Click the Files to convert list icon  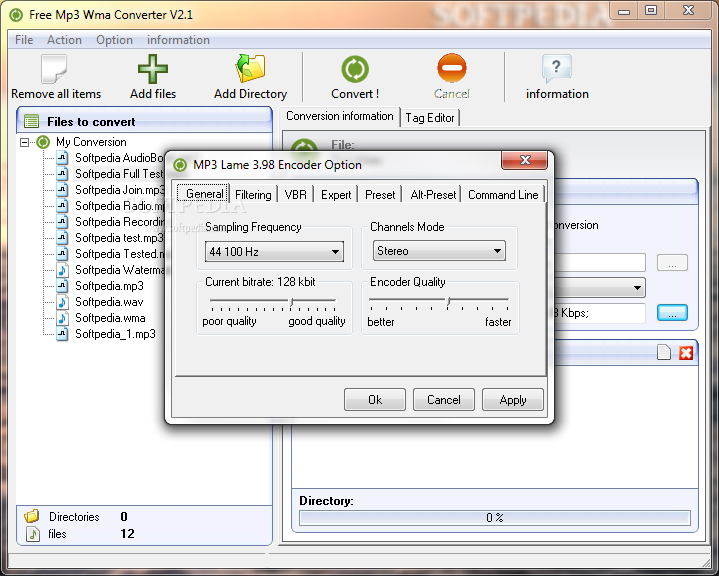[x=31, y=122]
